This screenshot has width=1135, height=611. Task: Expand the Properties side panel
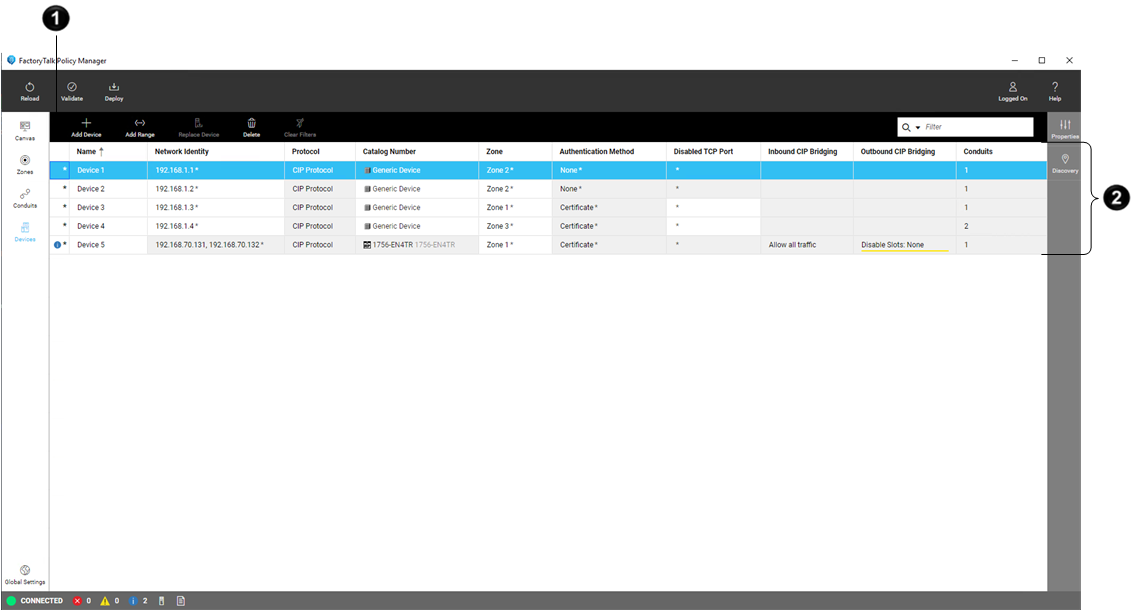(1065, 126)
